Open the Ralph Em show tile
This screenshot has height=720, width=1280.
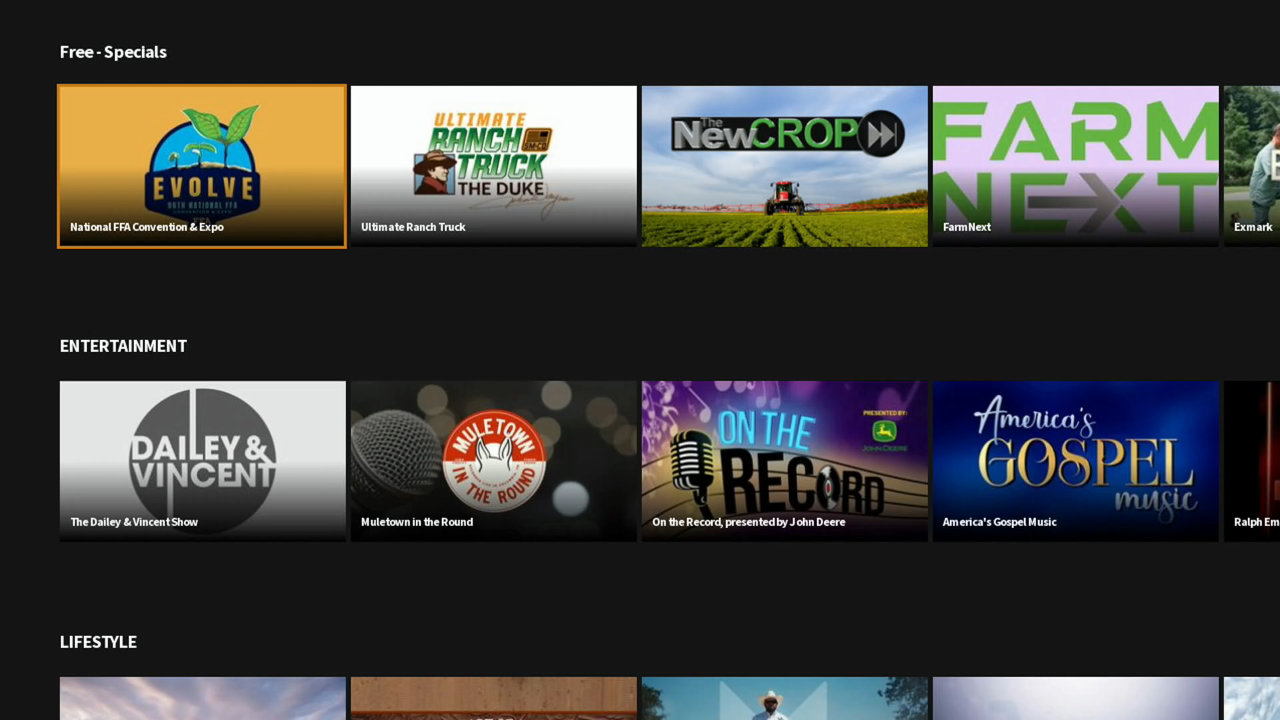1252,460
